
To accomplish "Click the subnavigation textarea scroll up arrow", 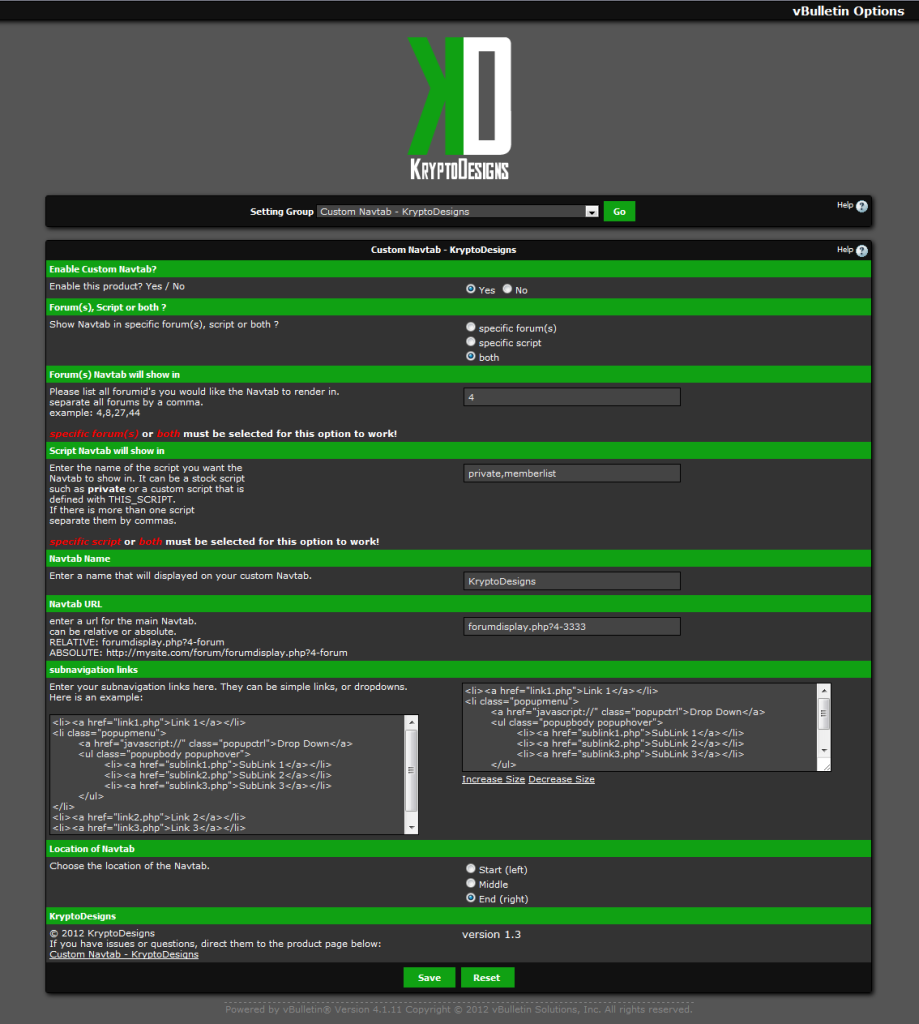I will click(824, 690).
